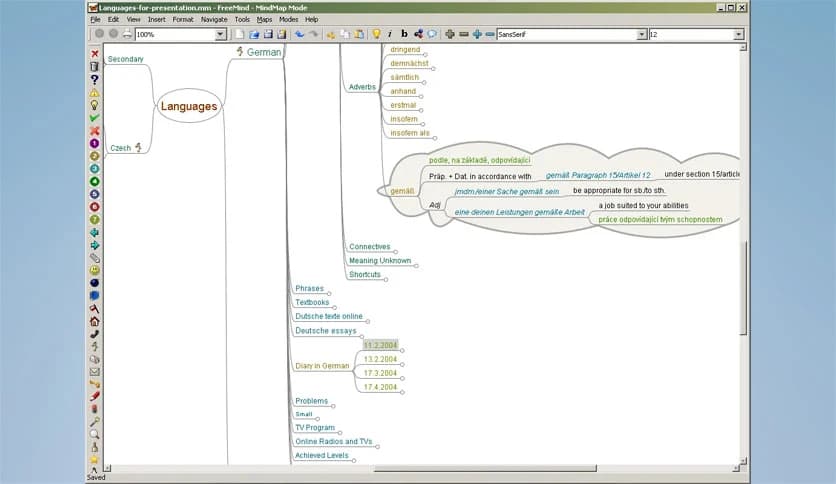Viewport: 836px width, 484px height.
Task: Click the paste clipboard icon
Action: click(359, 34)
